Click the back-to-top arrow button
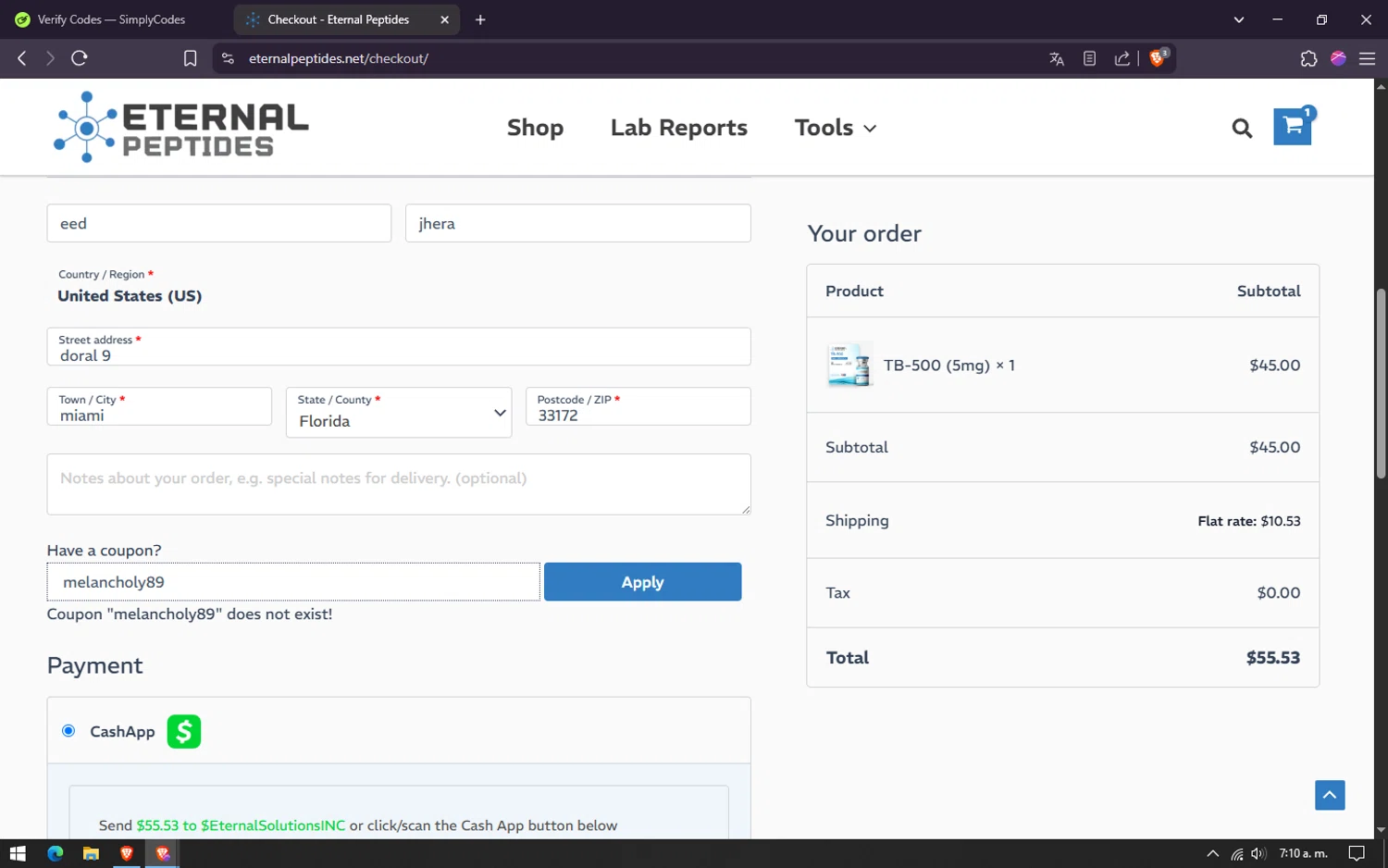Viewport: 1388px width, 868px height. [x=1330, y=795]
